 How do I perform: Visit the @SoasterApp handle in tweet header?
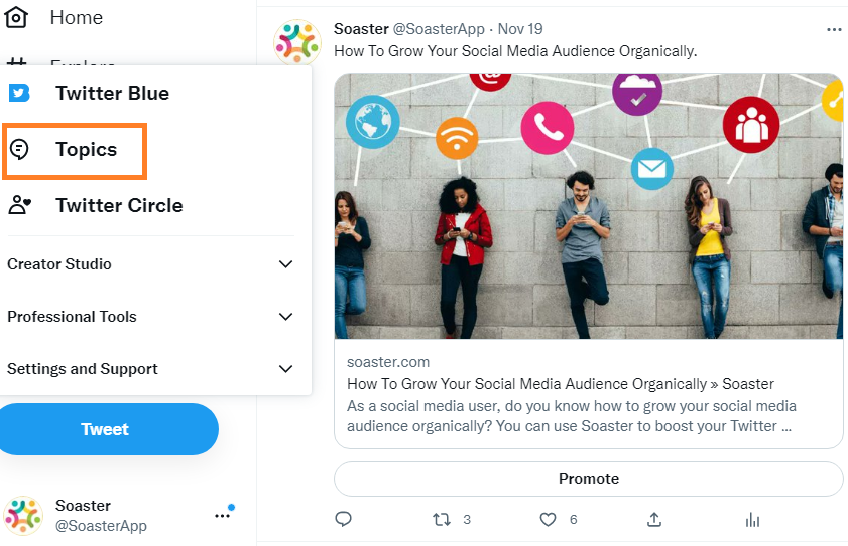click(x=438, y=29)
